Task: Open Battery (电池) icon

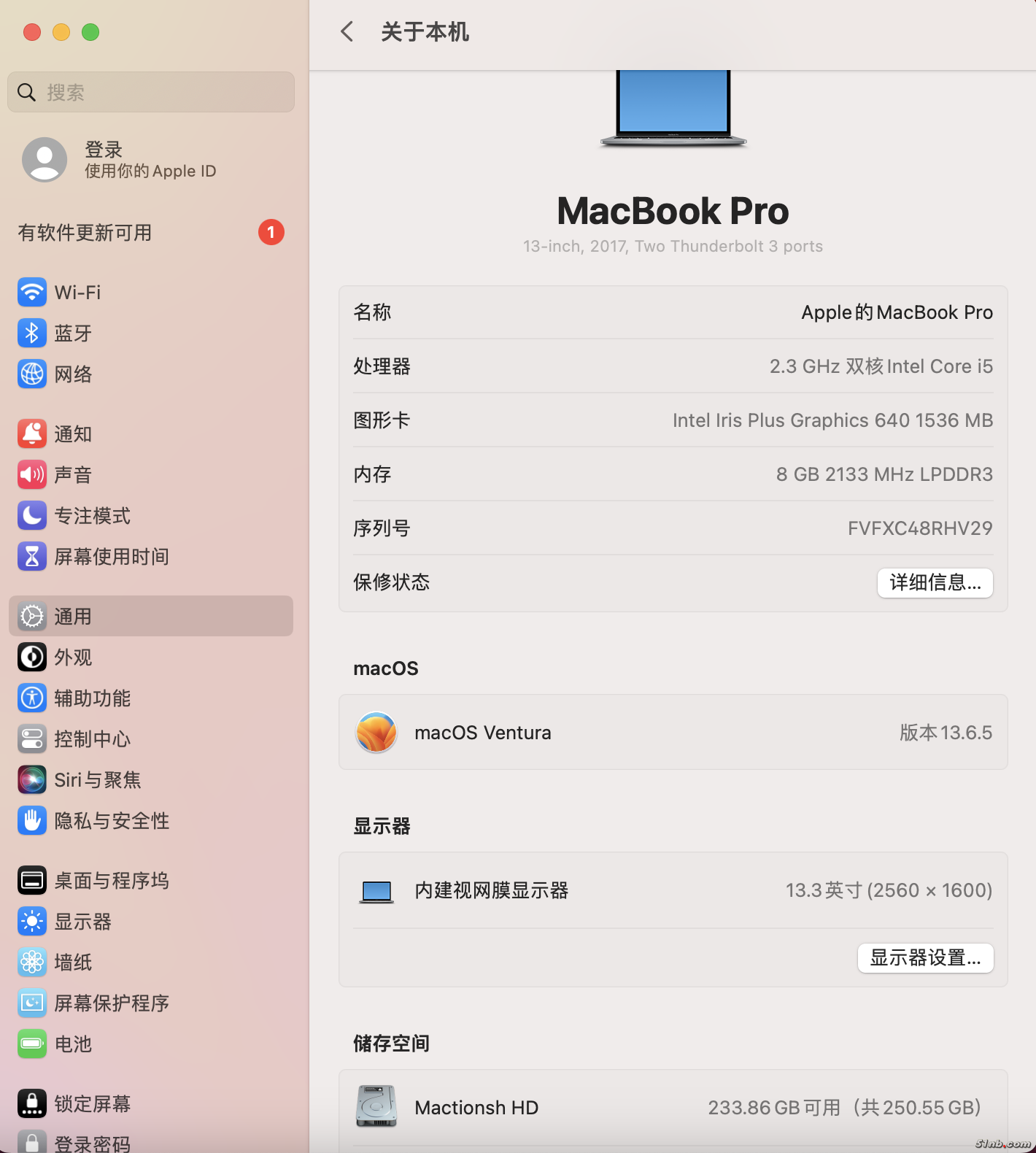Action: coord(32,1044)
